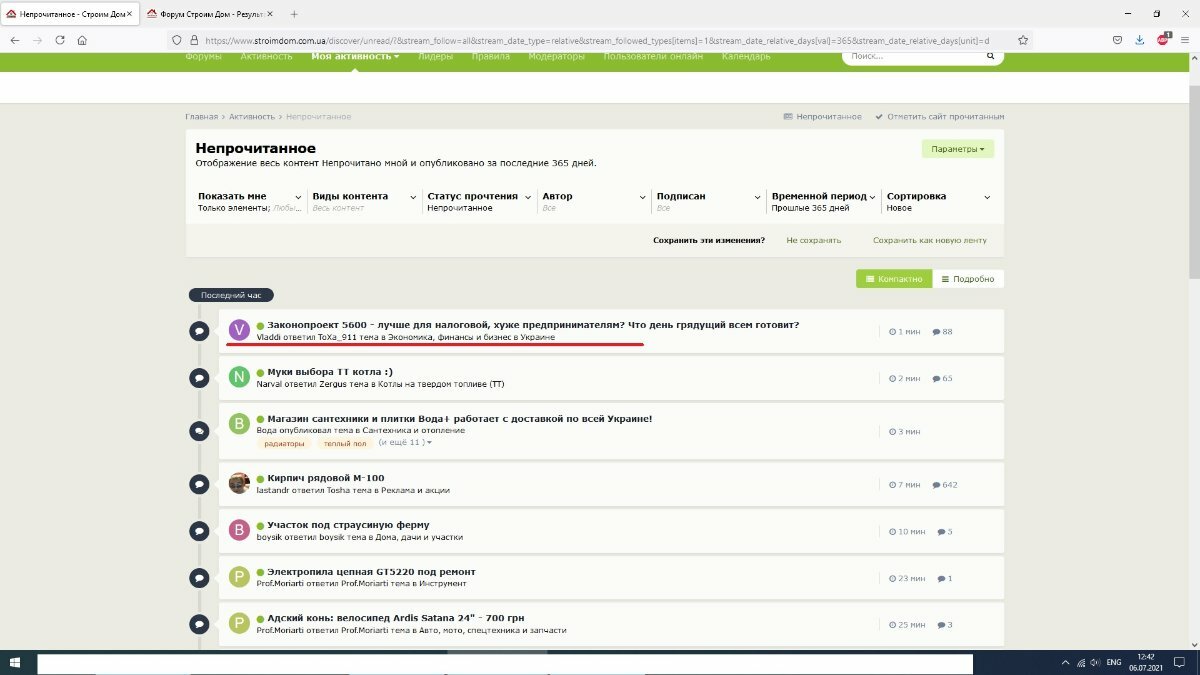Show hidden tray icons chevron
Image resolution: width=1200 pixels, height=675 pixels.
coord(1065,663)
